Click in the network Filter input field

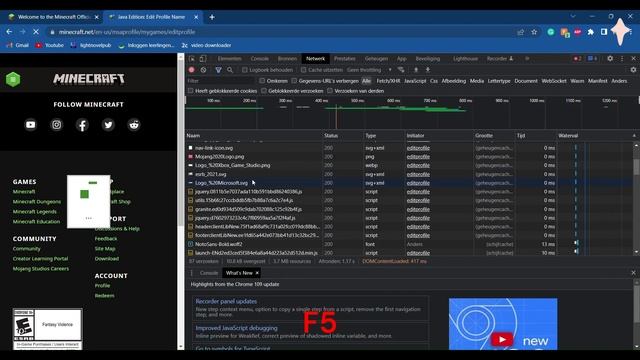click(x=220, y=81)
